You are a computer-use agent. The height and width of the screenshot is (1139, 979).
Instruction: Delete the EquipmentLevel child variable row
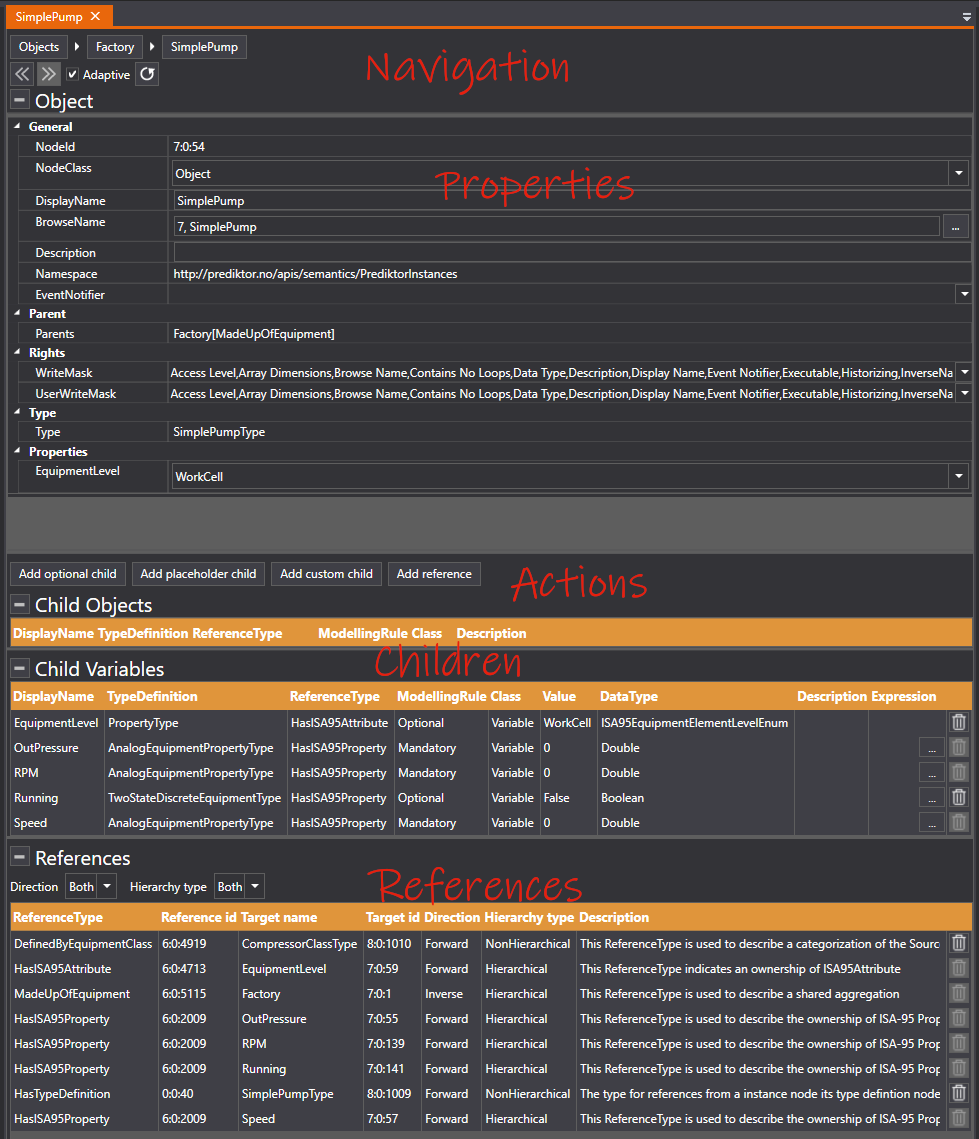tap(958, 722)
